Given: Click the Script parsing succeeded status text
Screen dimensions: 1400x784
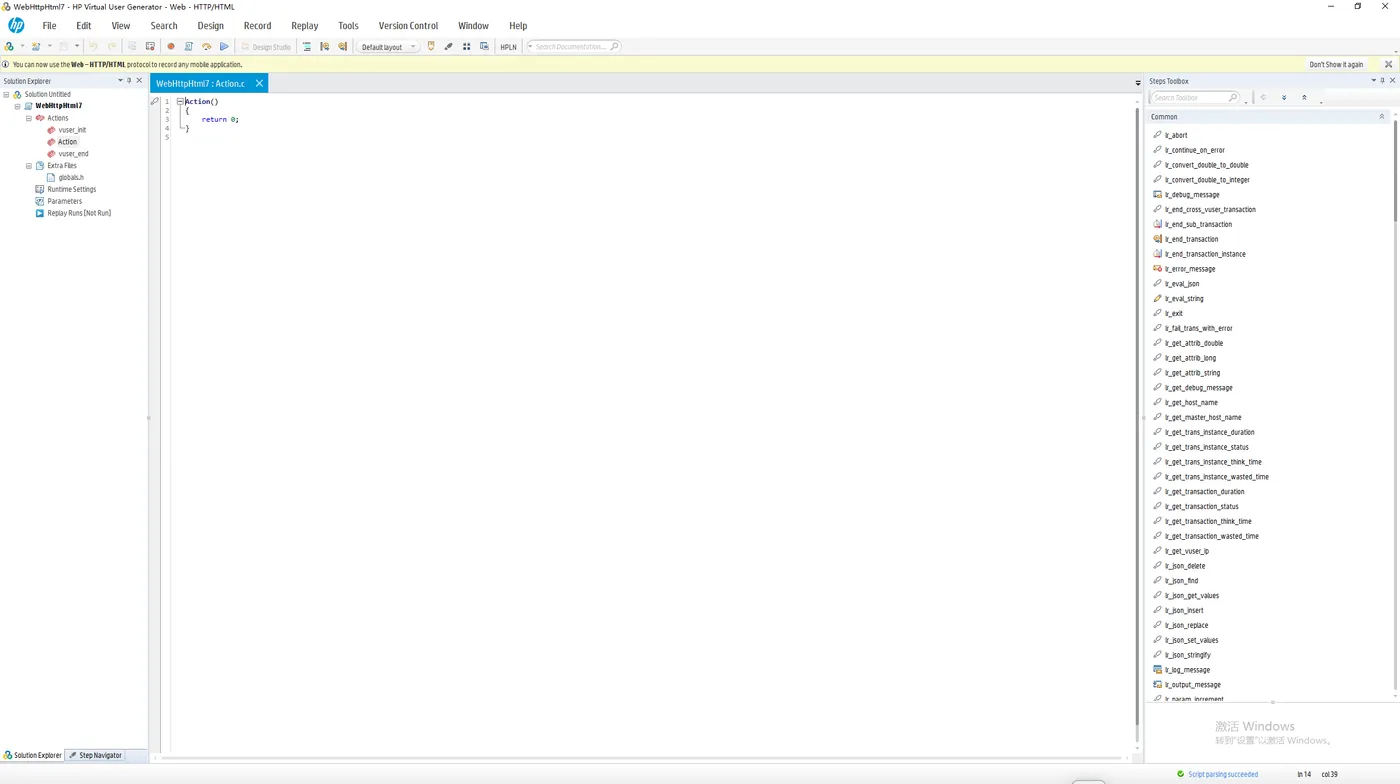Looking at the screenshot, I should (1223, 774).
